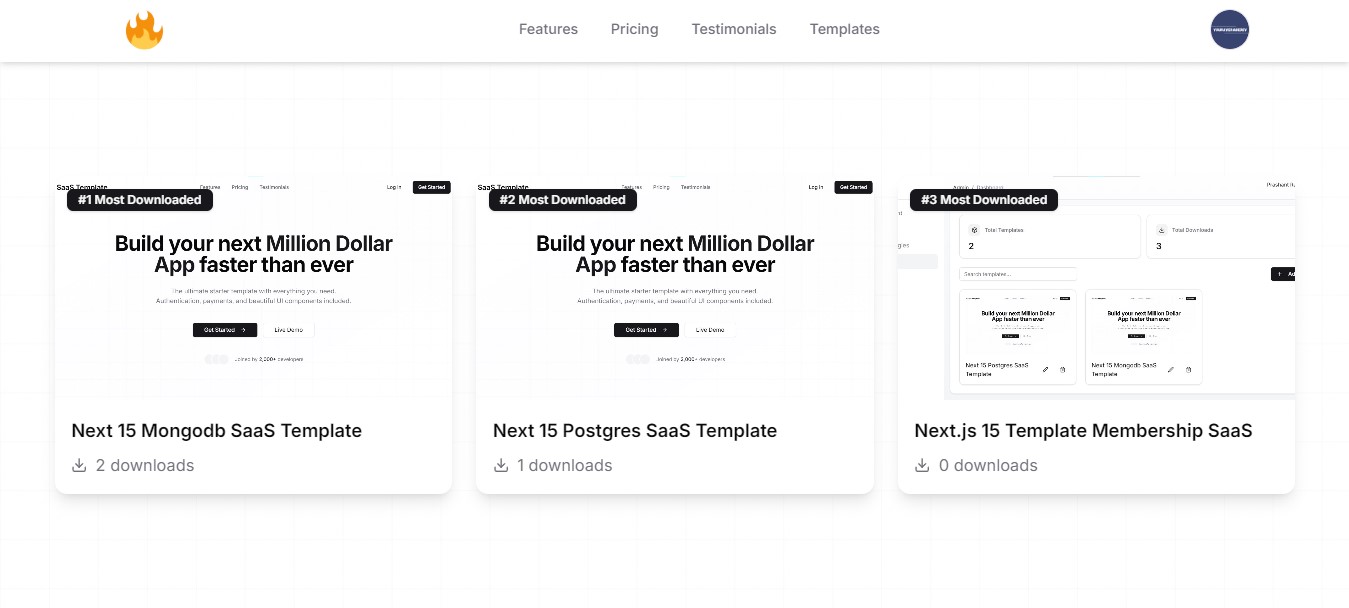Select the Mongodb template preview image
Viewport: 1349px width, 608px height.
[253, 300]
